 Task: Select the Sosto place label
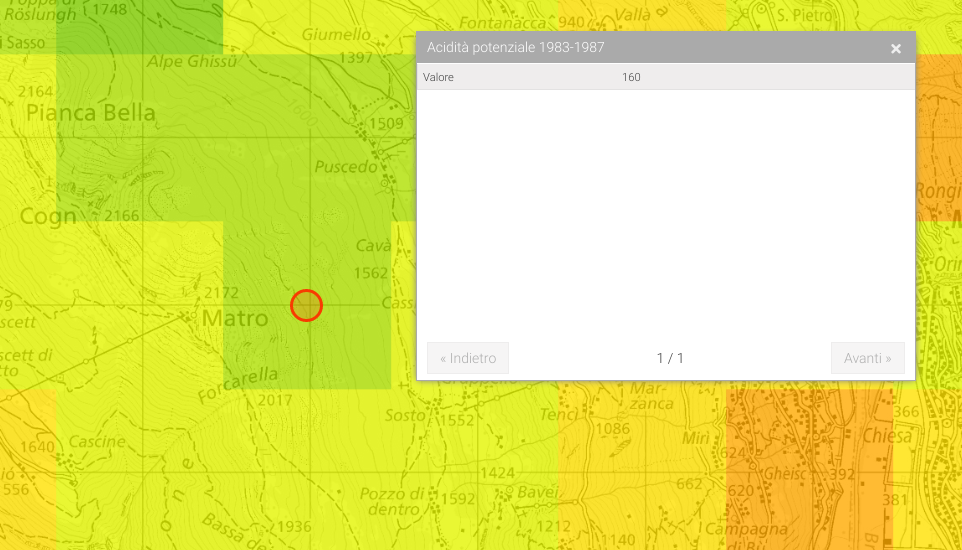click(x=405, y=415)
